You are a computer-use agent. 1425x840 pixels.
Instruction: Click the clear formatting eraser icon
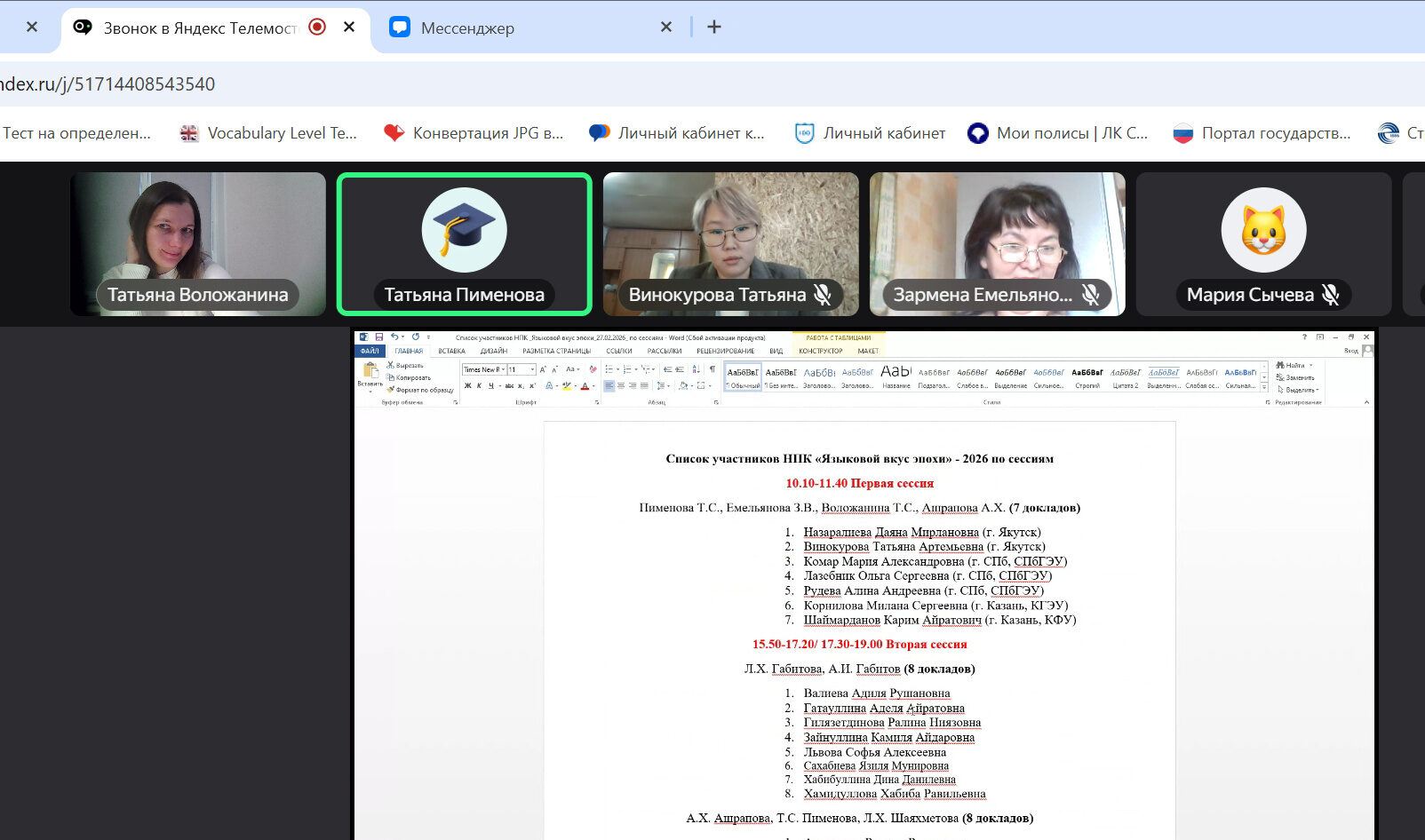pos(593,369)
